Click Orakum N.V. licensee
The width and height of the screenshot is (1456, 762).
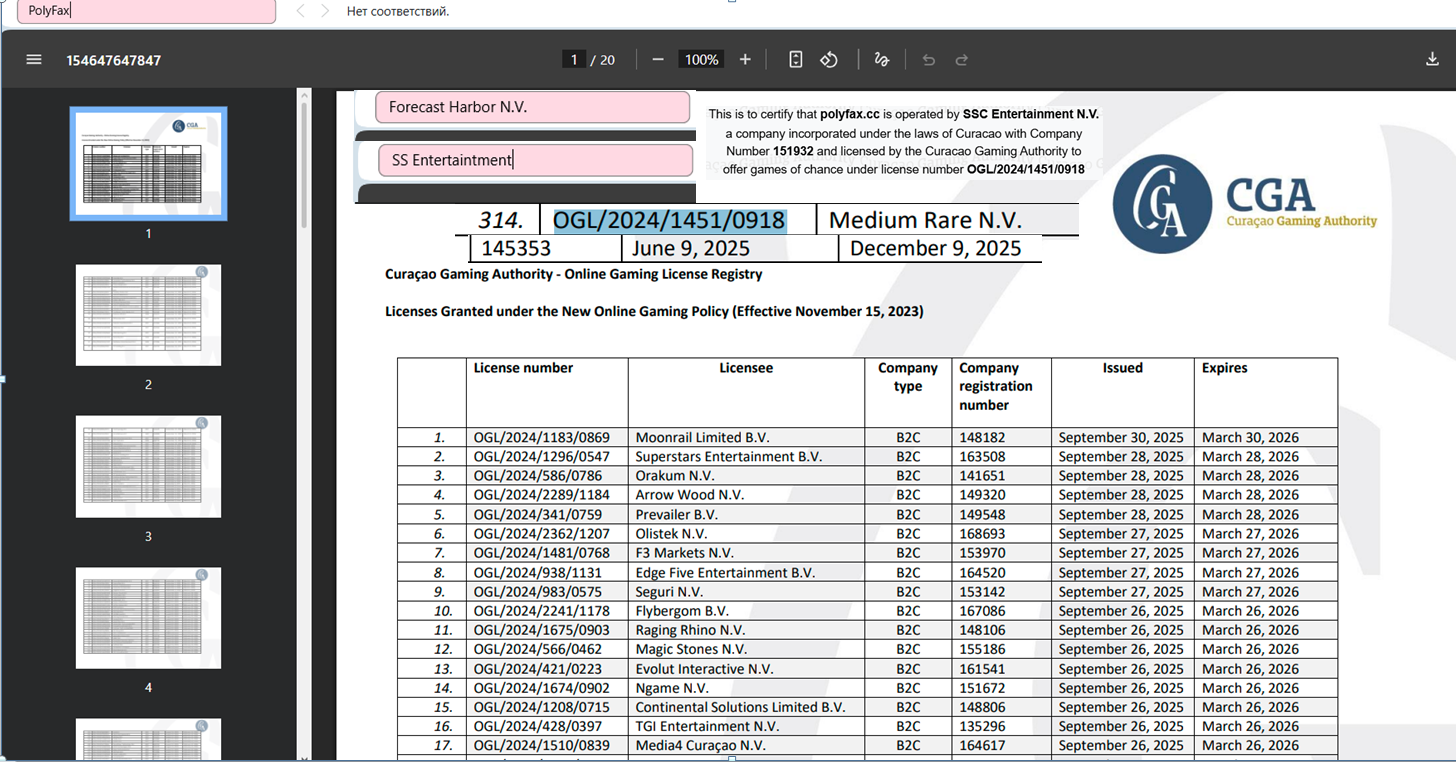[x=675, y=476]
